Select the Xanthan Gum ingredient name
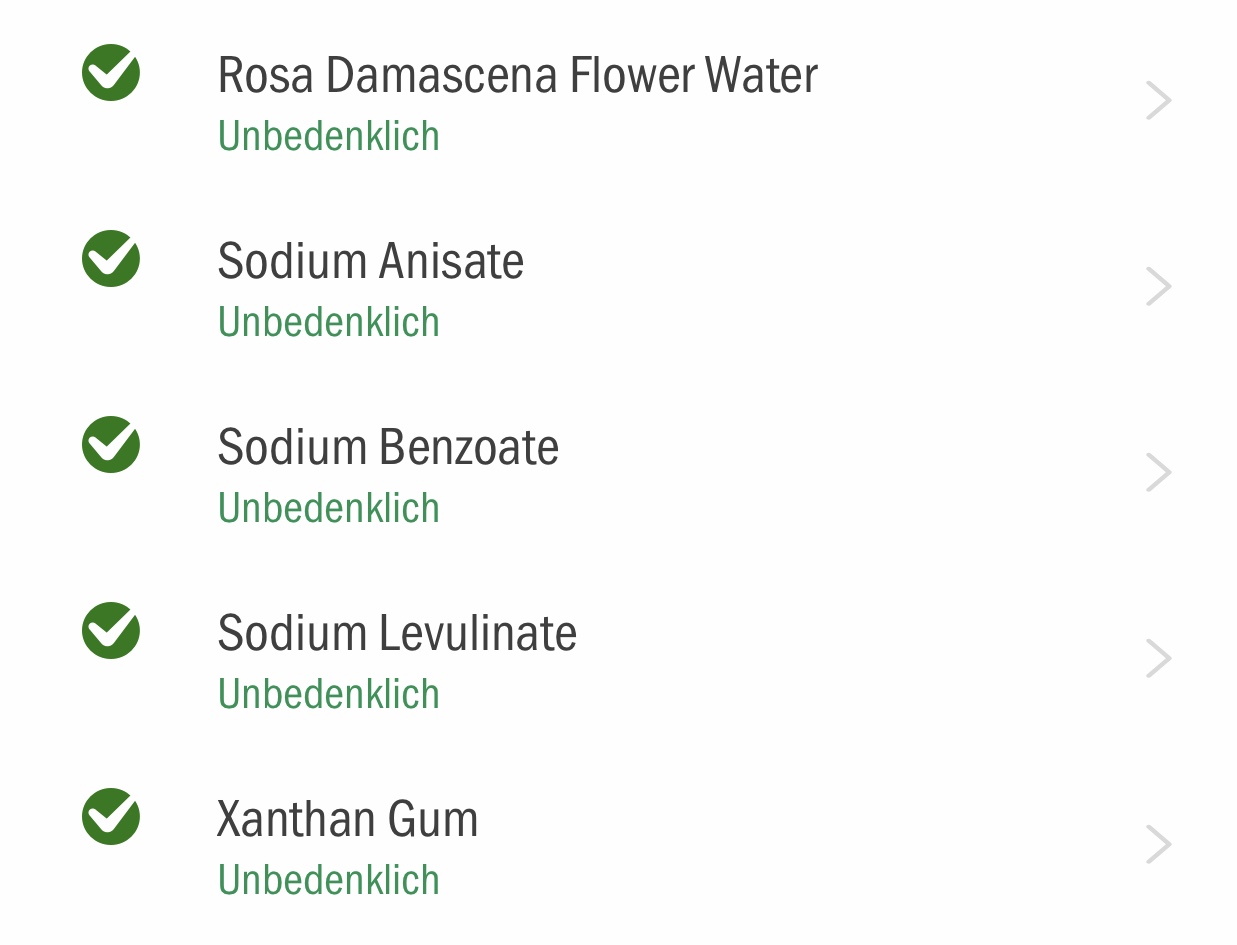The image size is (1237, 945). [x=348, y=819]
